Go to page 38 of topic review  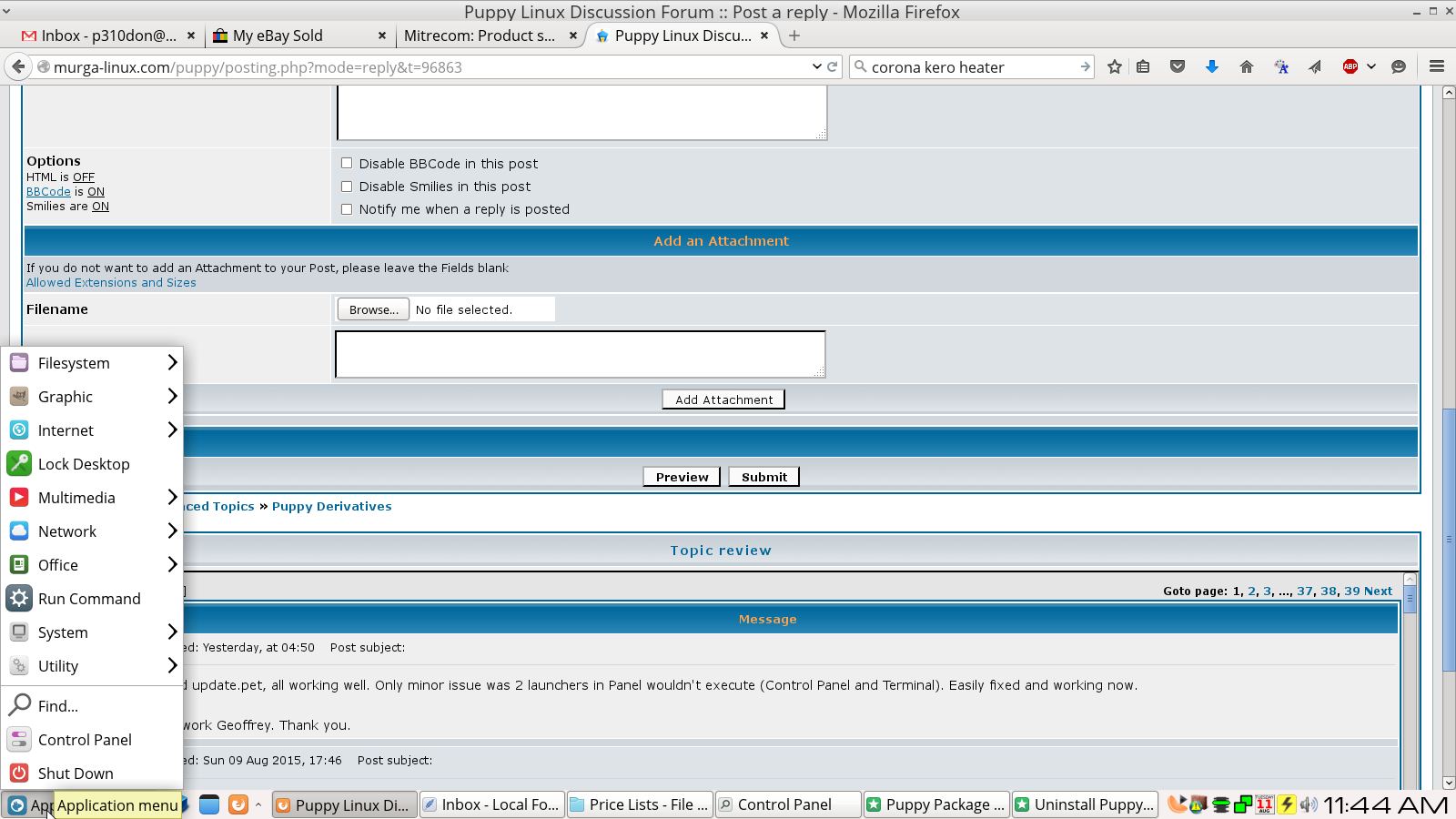click(1329, 591)
